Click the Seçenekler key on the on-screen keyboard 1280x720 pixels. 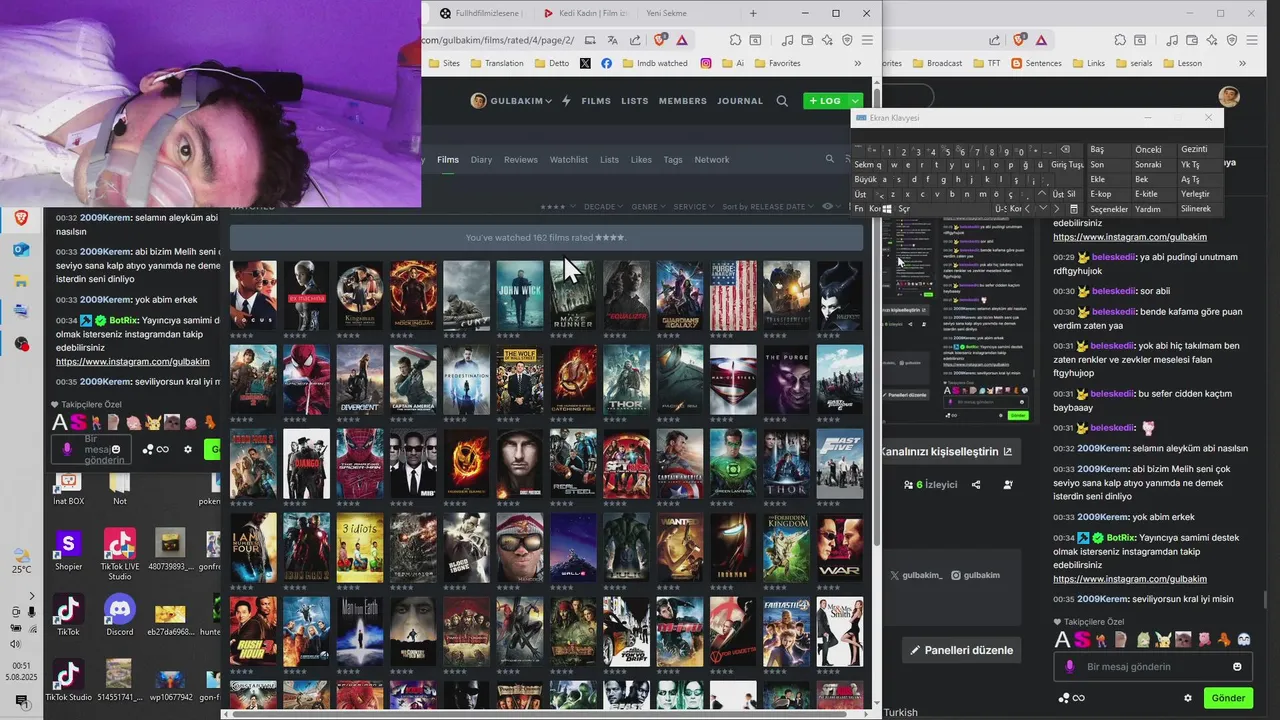click(x=1109, y=209)
